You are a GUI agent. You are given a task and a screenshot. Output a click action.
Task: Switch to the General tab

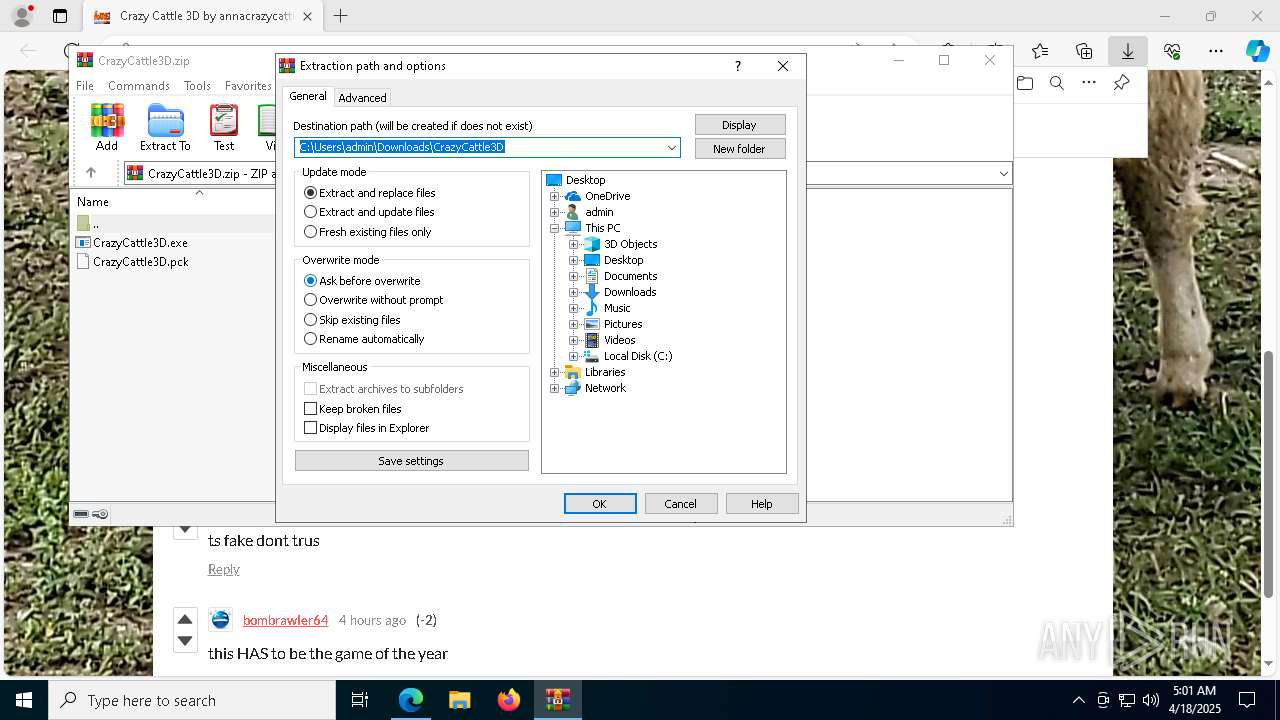308,96
